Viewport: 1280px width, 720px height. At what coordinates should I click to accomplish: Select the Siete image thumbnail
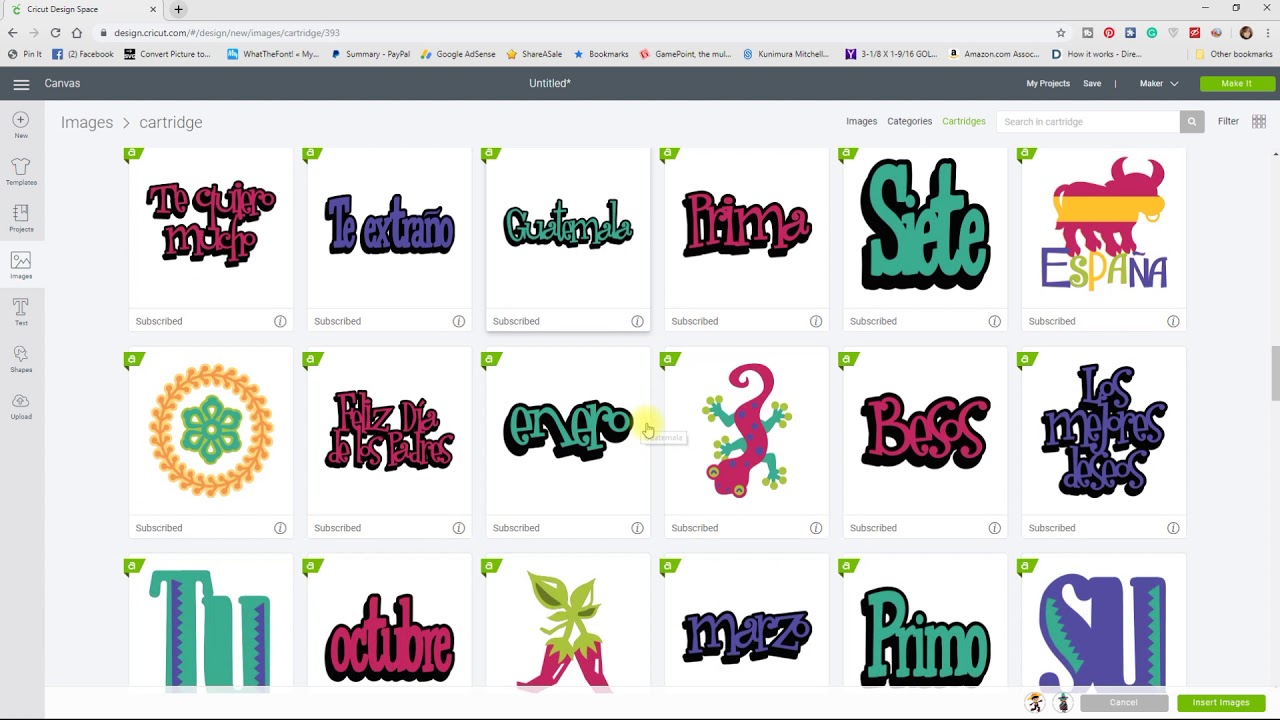925,226
